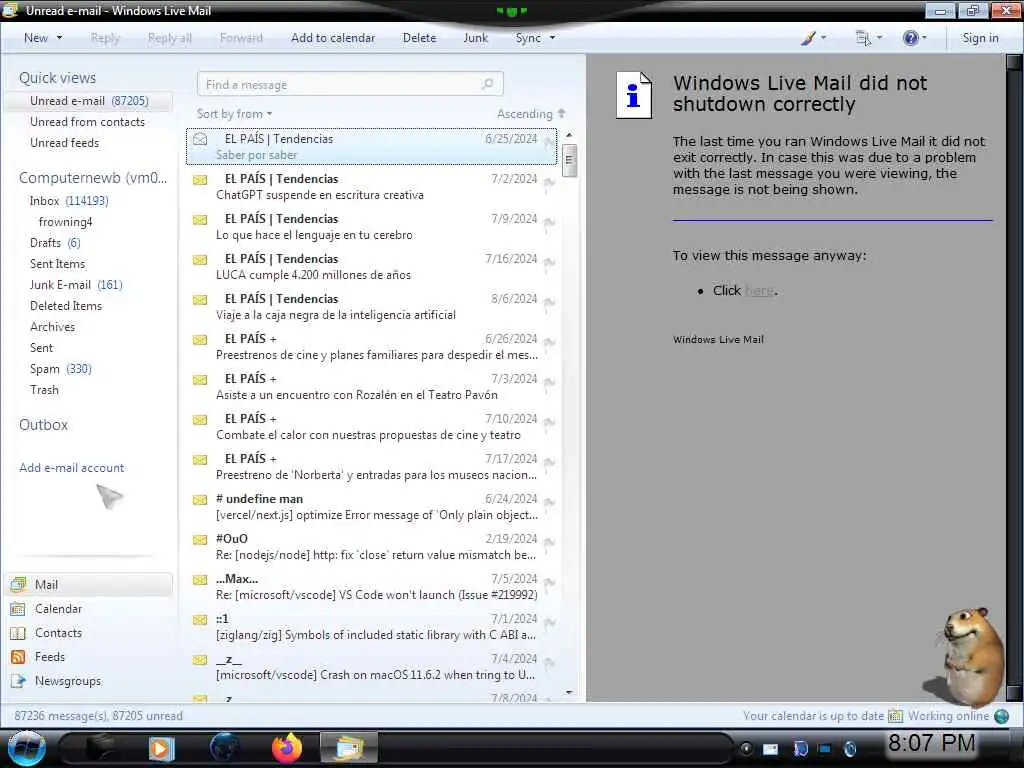Open the Windows Start orb
Screen dimensions: 1024x768
click(x=26, y=748)
